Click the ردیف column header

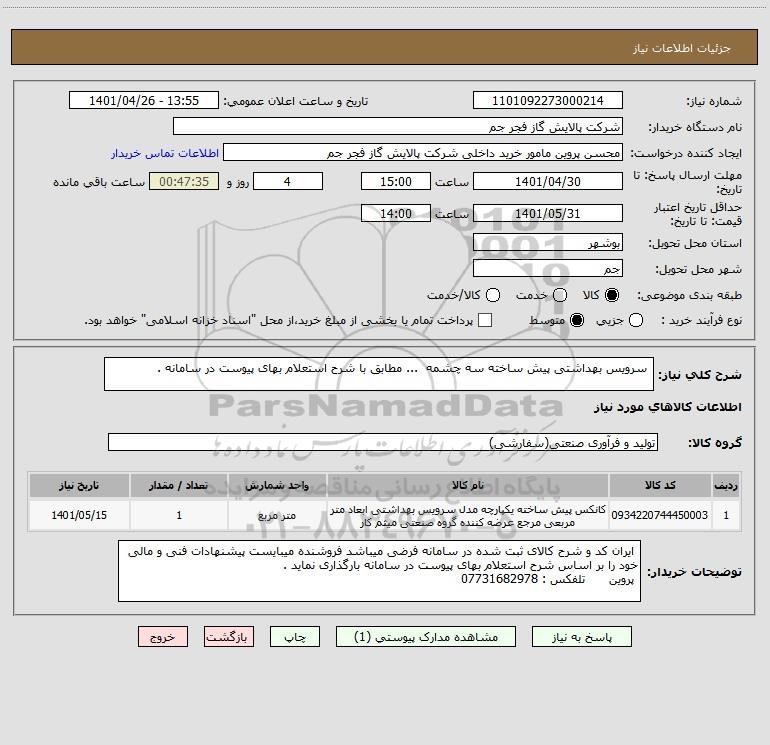726,485
